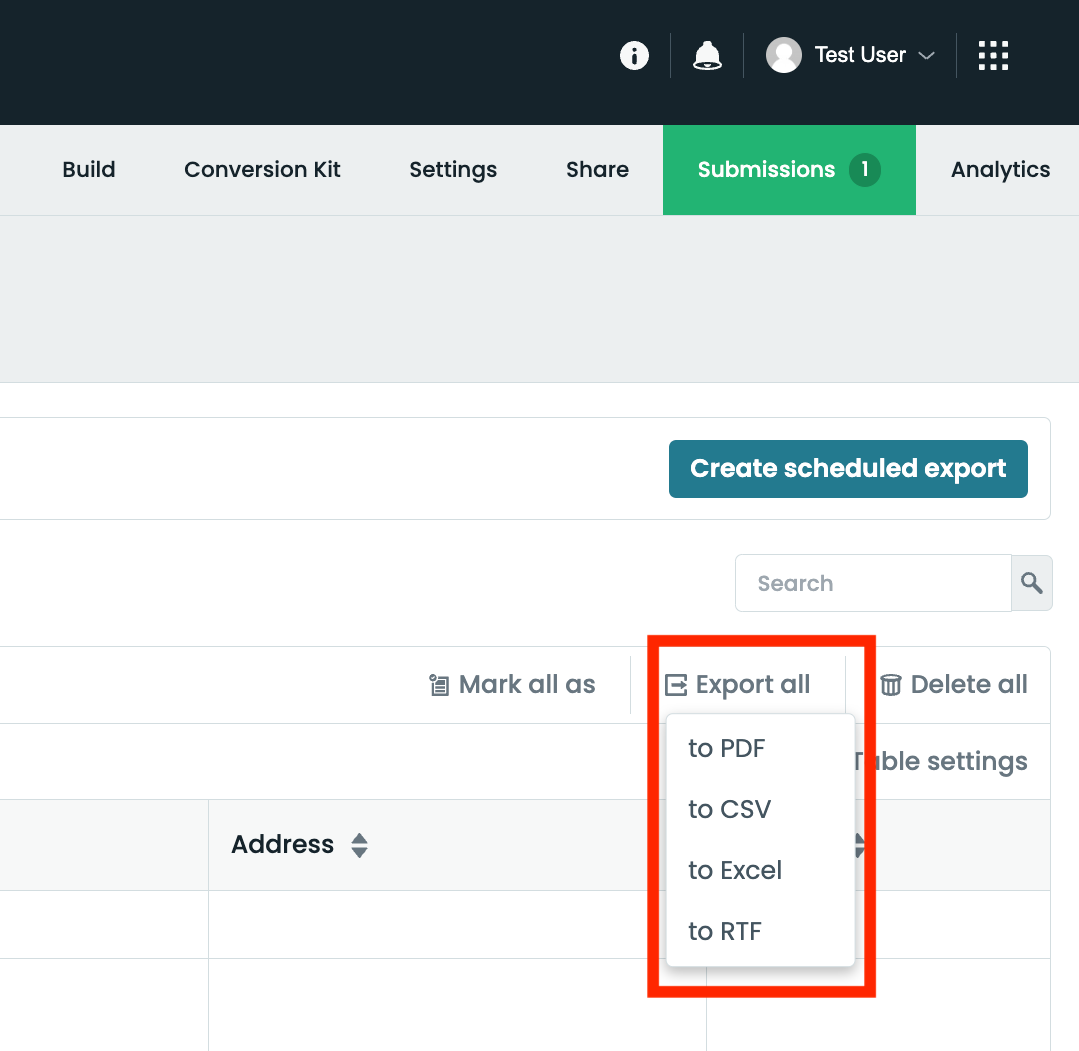Sort by Address column arrows

(359, 846)
